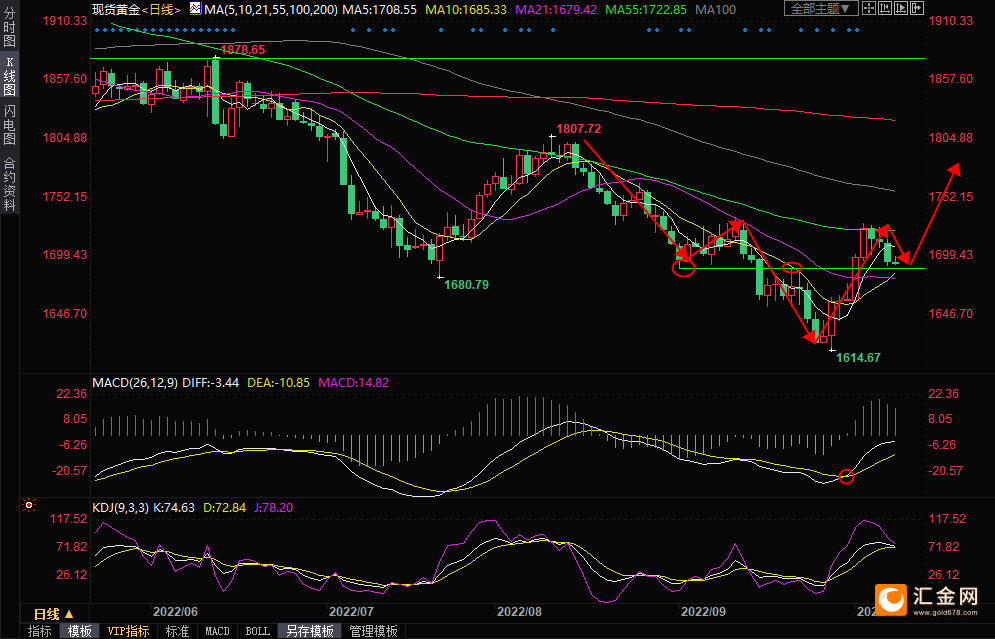Click the 另存模板 button
This screenshot has height=639, width=995.
[309, 631]
